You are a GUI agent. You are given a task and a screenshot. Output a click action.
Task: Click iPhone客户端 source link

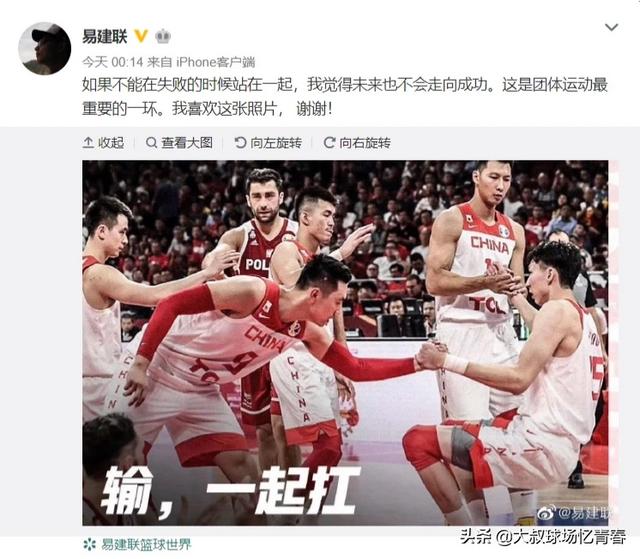coord(216,62)
